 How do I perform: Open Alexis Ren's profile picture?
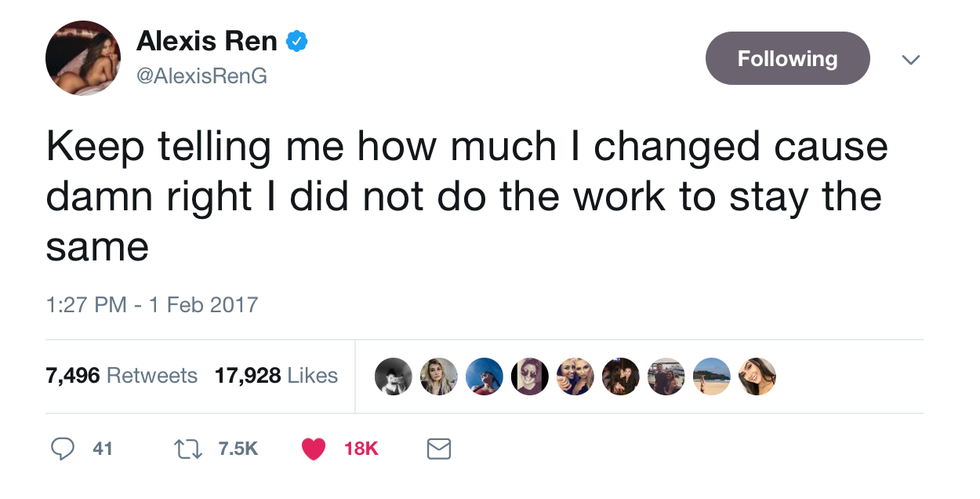click(83, 58)
